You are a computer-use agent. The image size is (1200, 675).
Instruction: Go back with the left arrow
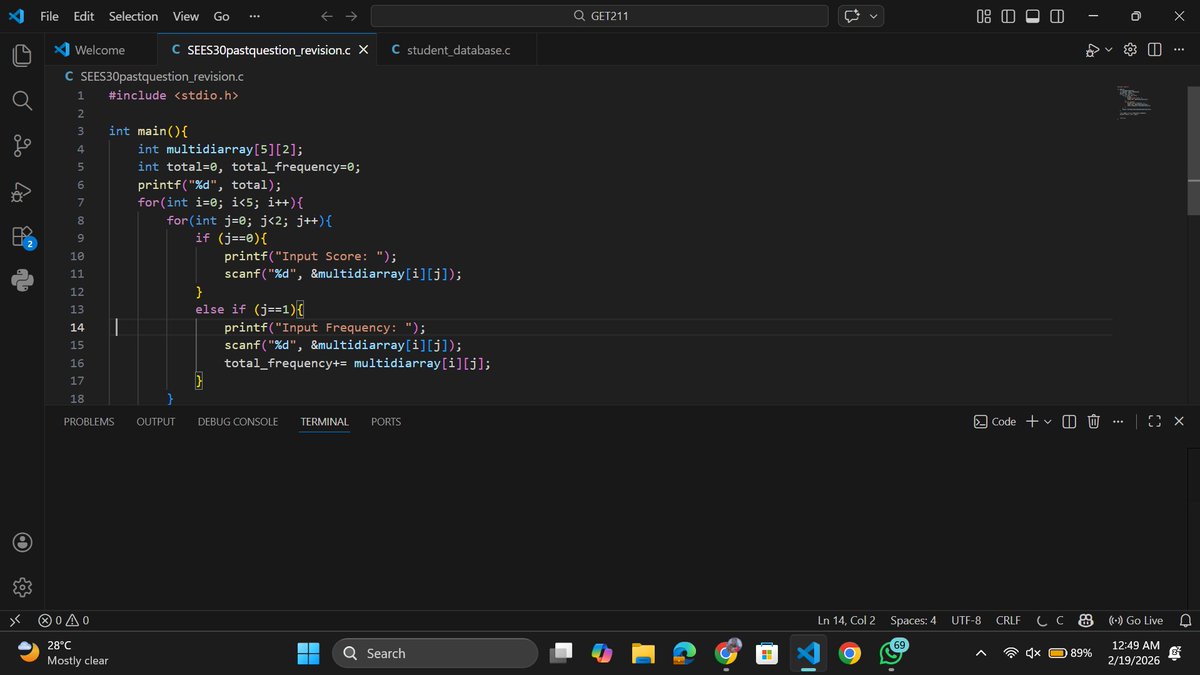click(327, 16)
